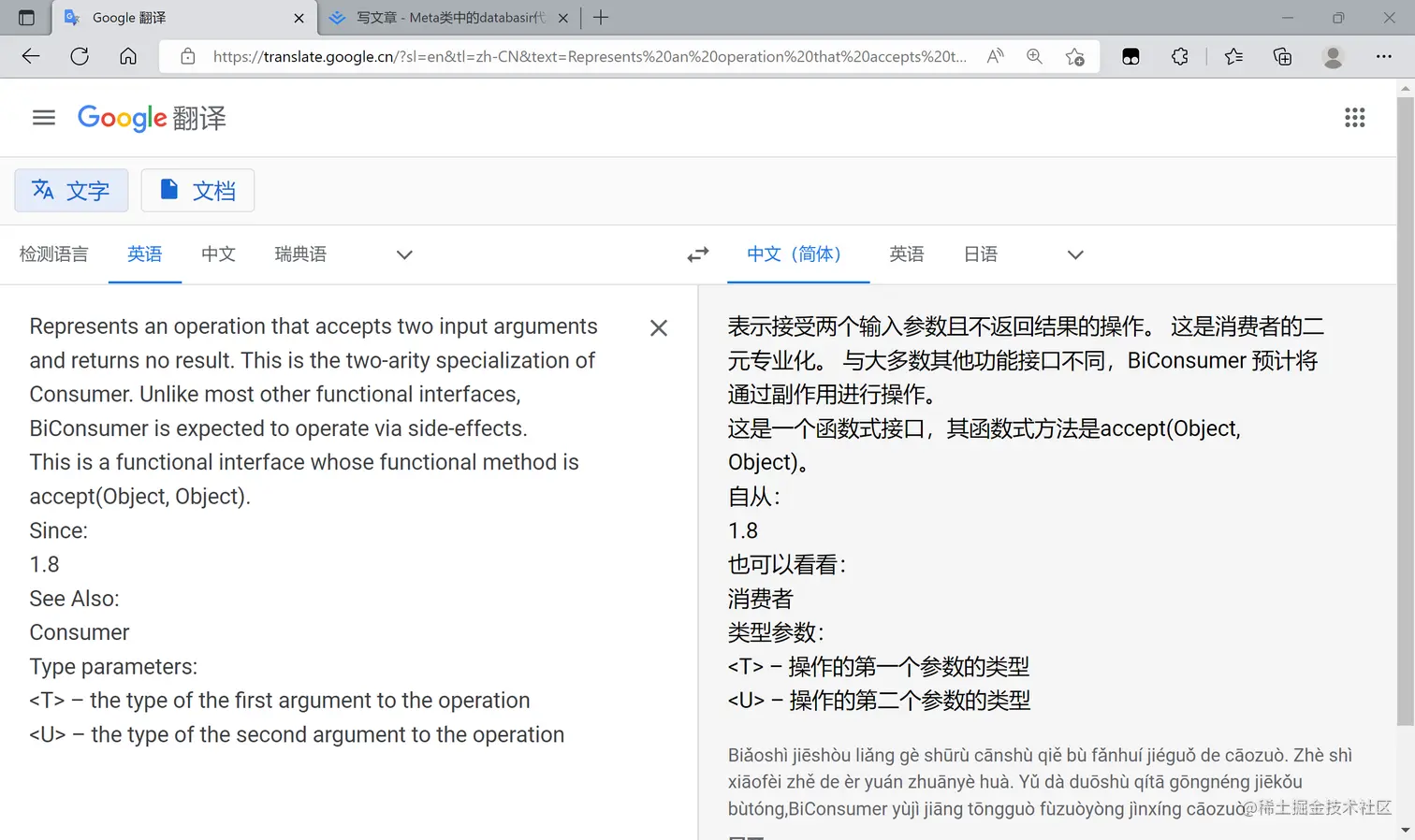1415x840 pixels.
Task: Close the Google 翻译 tab
Action: point(299,18)
